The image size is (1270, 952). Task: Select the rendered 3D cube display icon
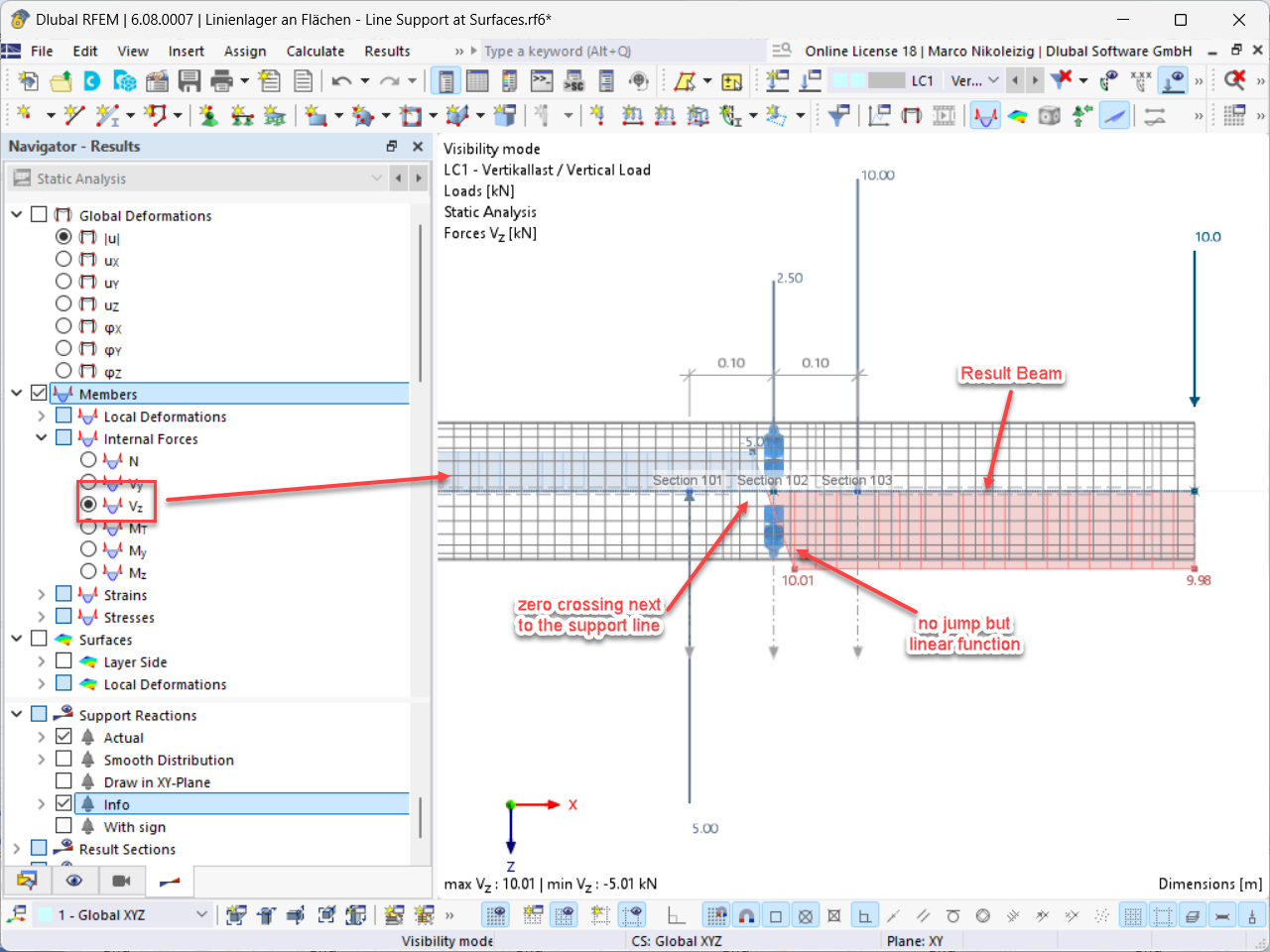1048,116
